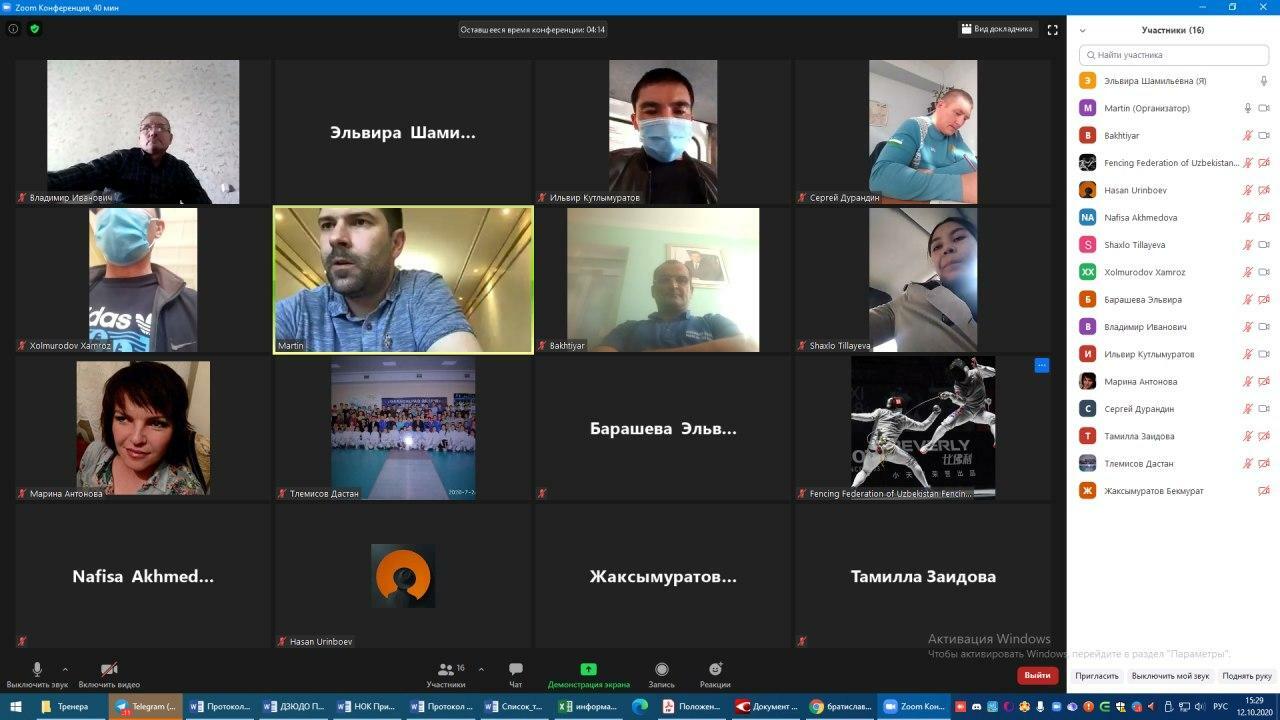Click Bakhtiyar's camera icon in participants list

tap(1264, 135)
